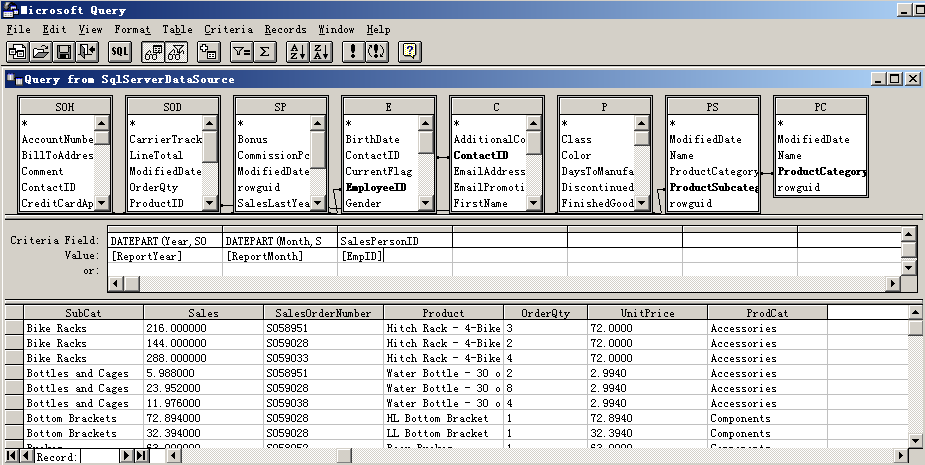Click the New Query toolbar icon

pos(18,52)
